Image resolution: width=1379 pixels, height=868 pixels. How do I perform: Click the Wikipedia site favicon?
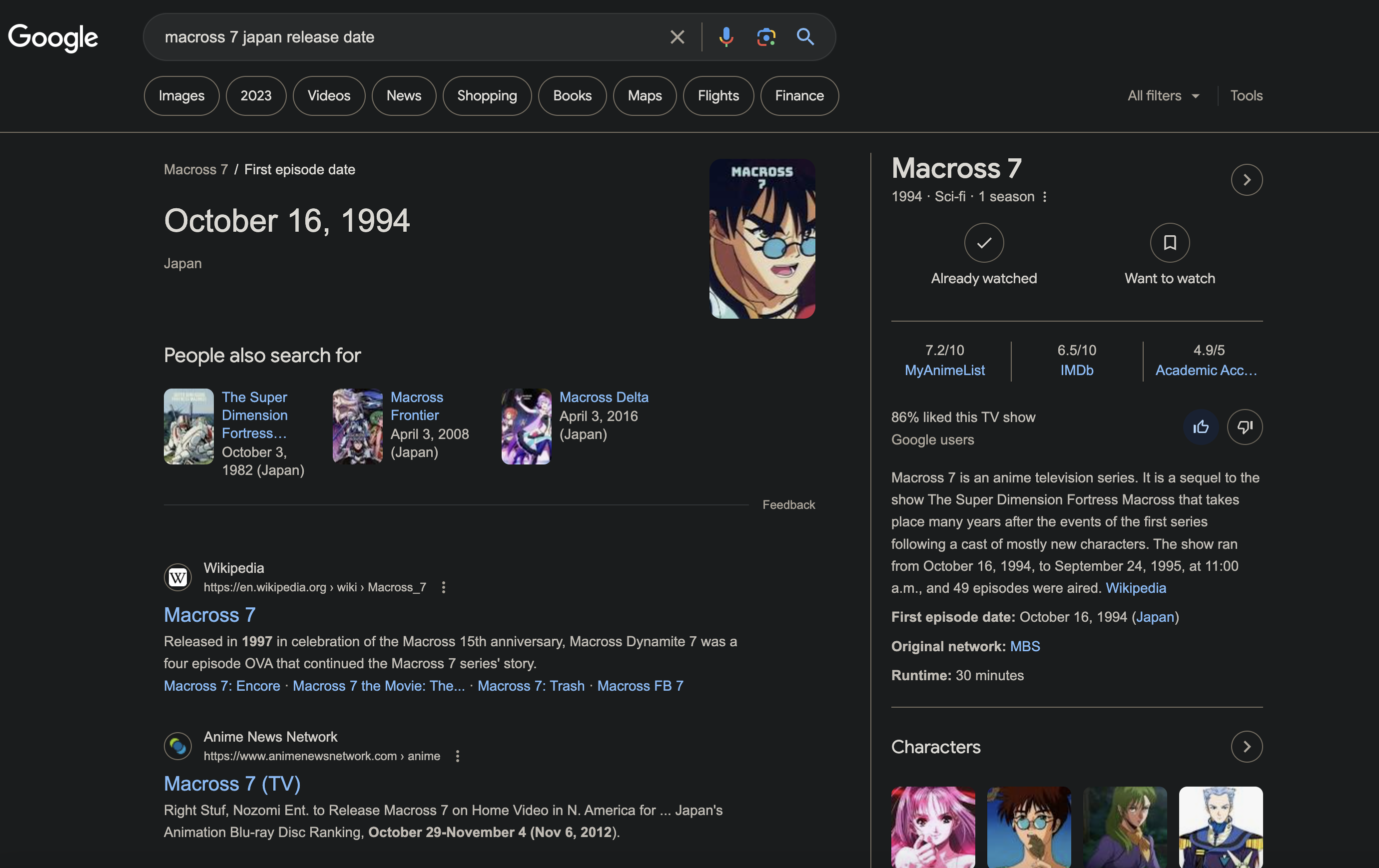click(177, 577)
